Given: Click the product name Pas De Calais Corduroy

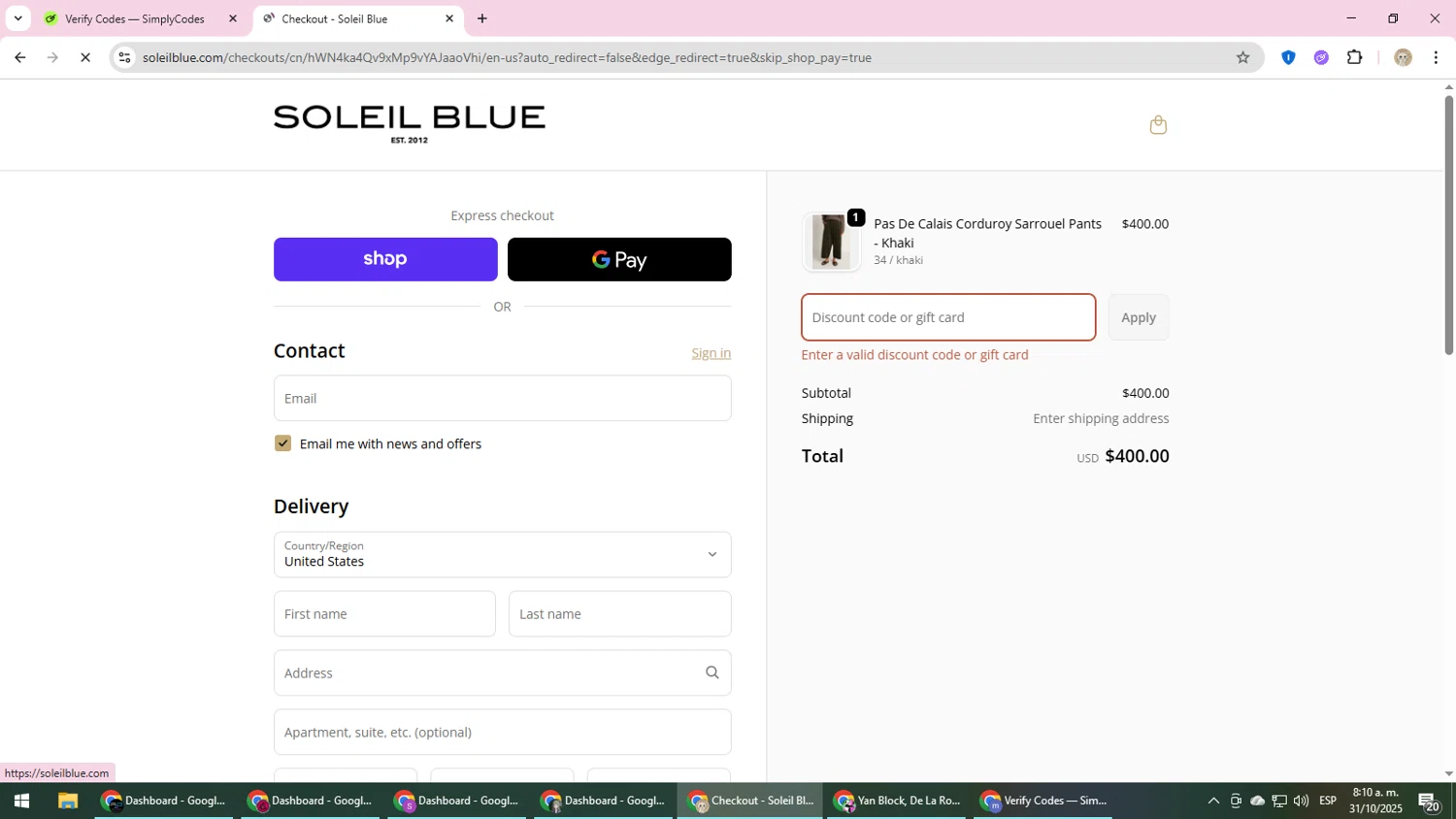Looking at the screenshot, I should tap(987, 233).
